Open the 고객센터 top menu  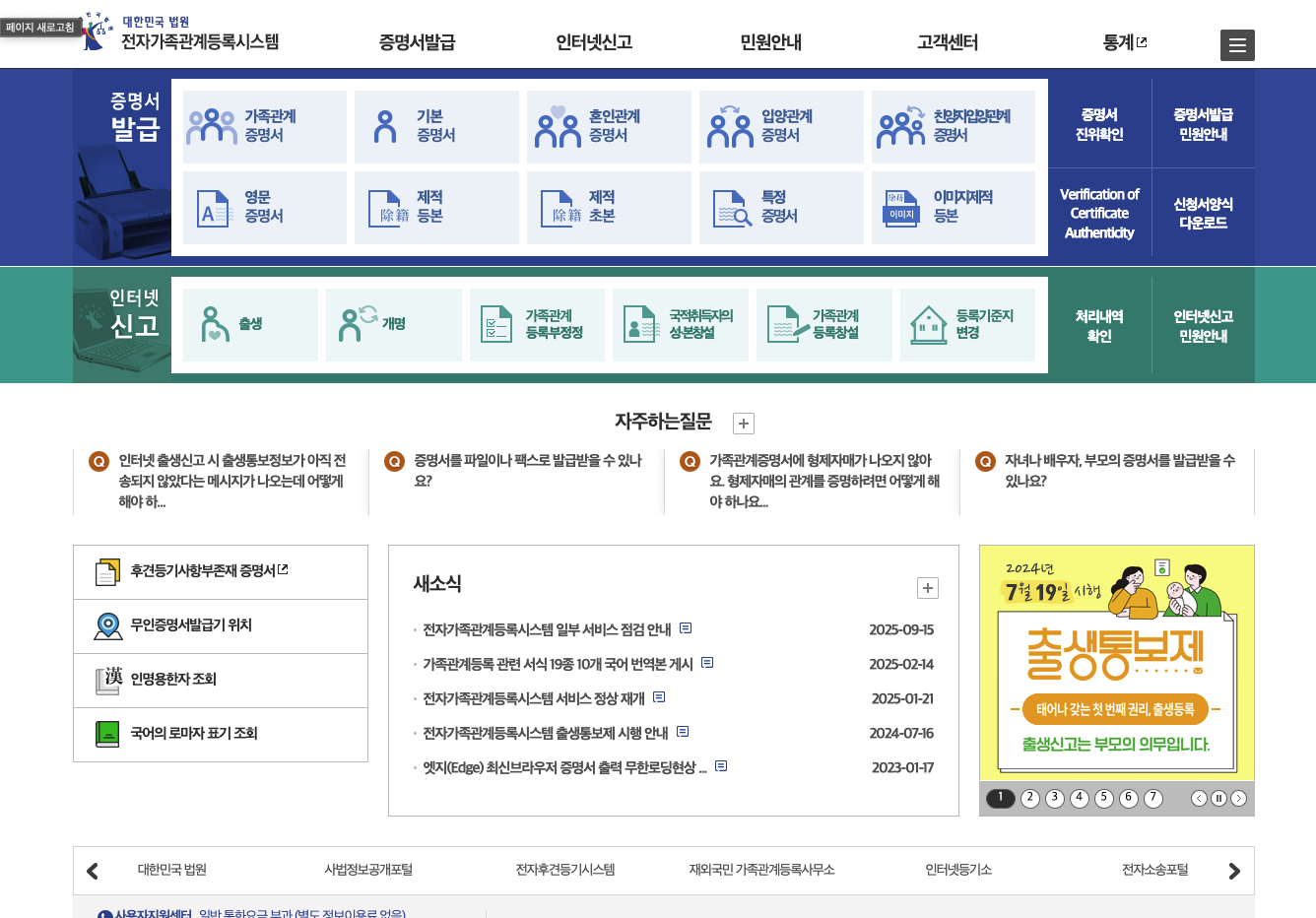coord(948,42)
